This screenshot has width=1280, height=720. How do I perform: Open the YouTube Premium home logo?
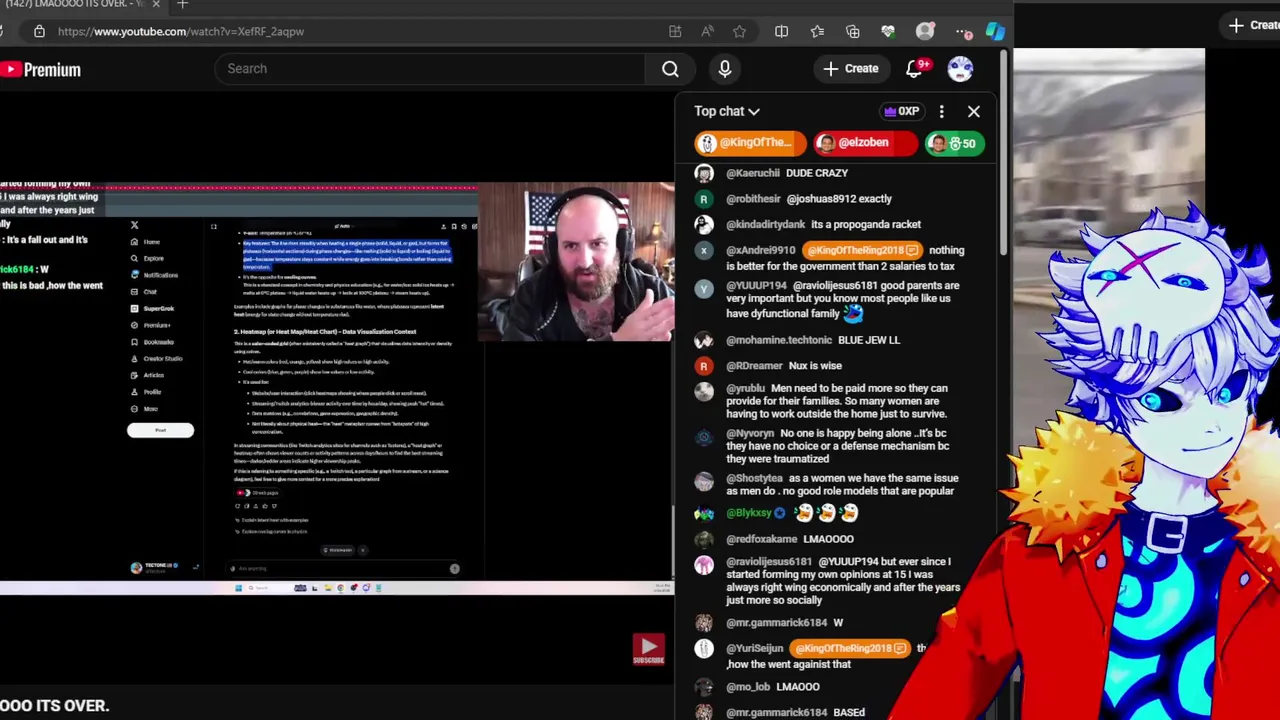click(x=41, y=69)
